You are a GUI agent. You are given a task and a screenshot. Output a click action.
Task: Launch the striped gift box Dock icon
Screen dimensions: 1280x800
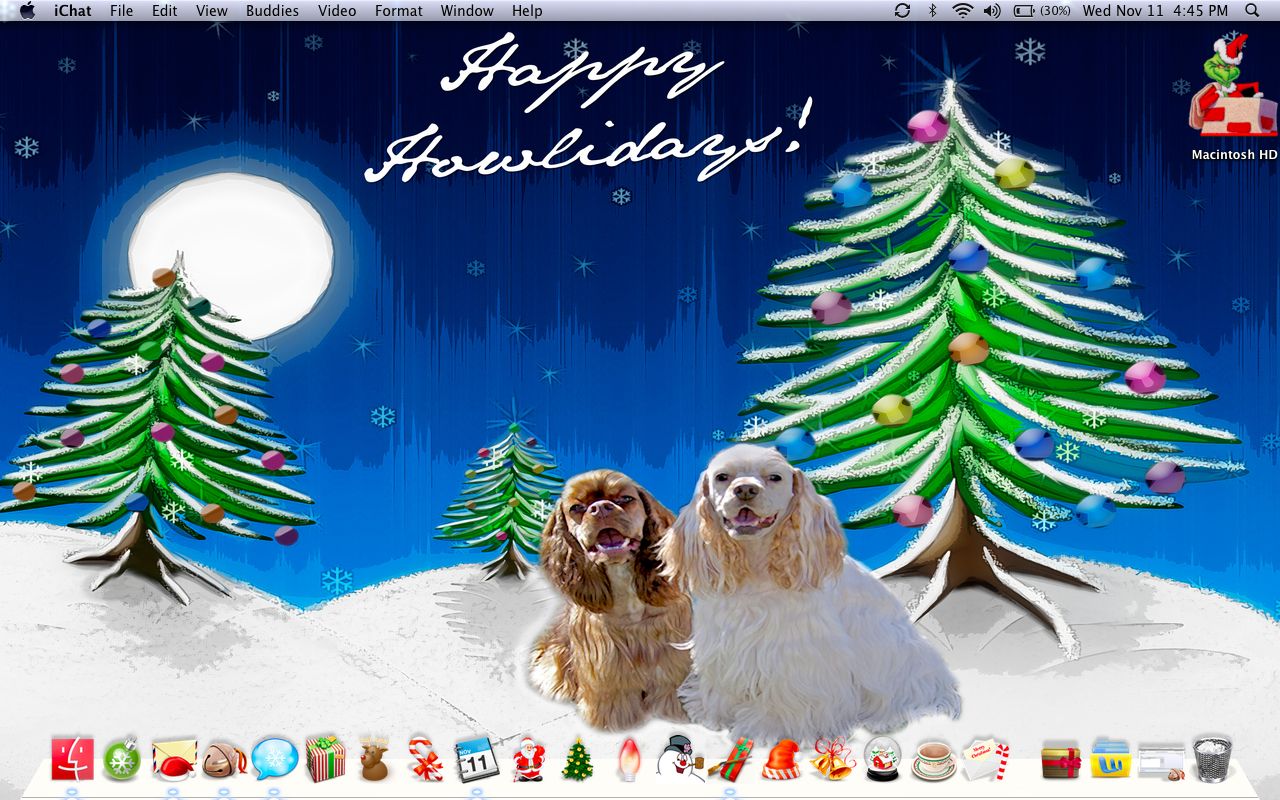coord(325,758)
